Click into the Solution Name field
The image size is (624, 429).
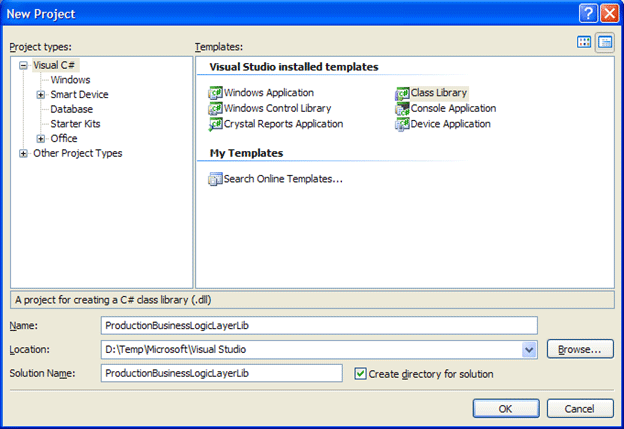pyautogui.click(x=222, y=373)
